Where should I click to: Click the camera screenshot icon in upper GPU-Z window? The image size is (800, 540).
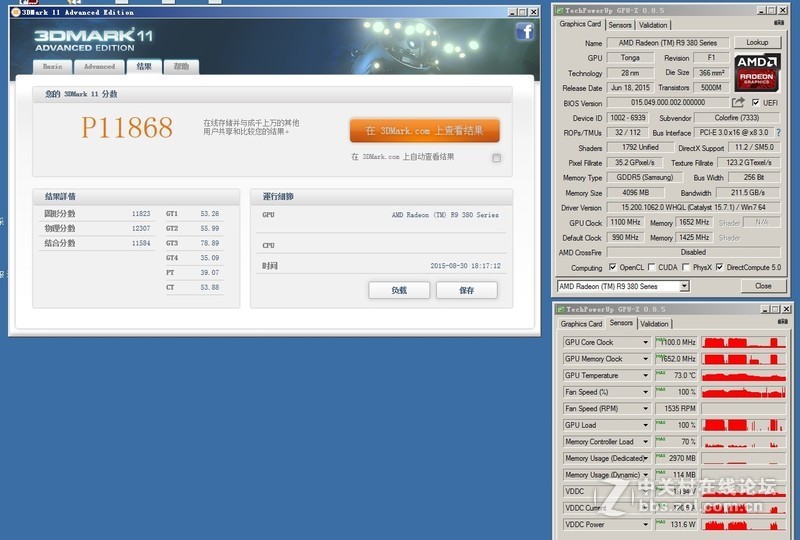click(779, 23)
